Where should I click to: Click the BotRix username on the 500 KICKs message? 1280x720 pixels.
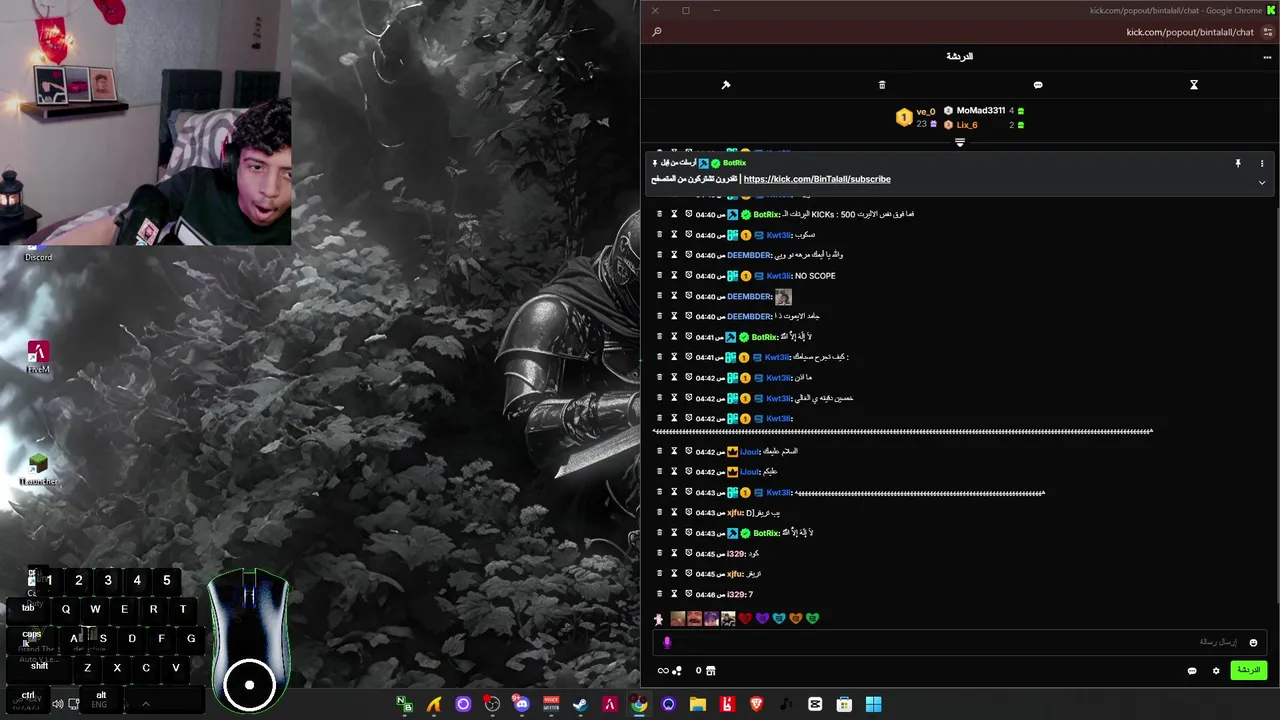point(765,215)
